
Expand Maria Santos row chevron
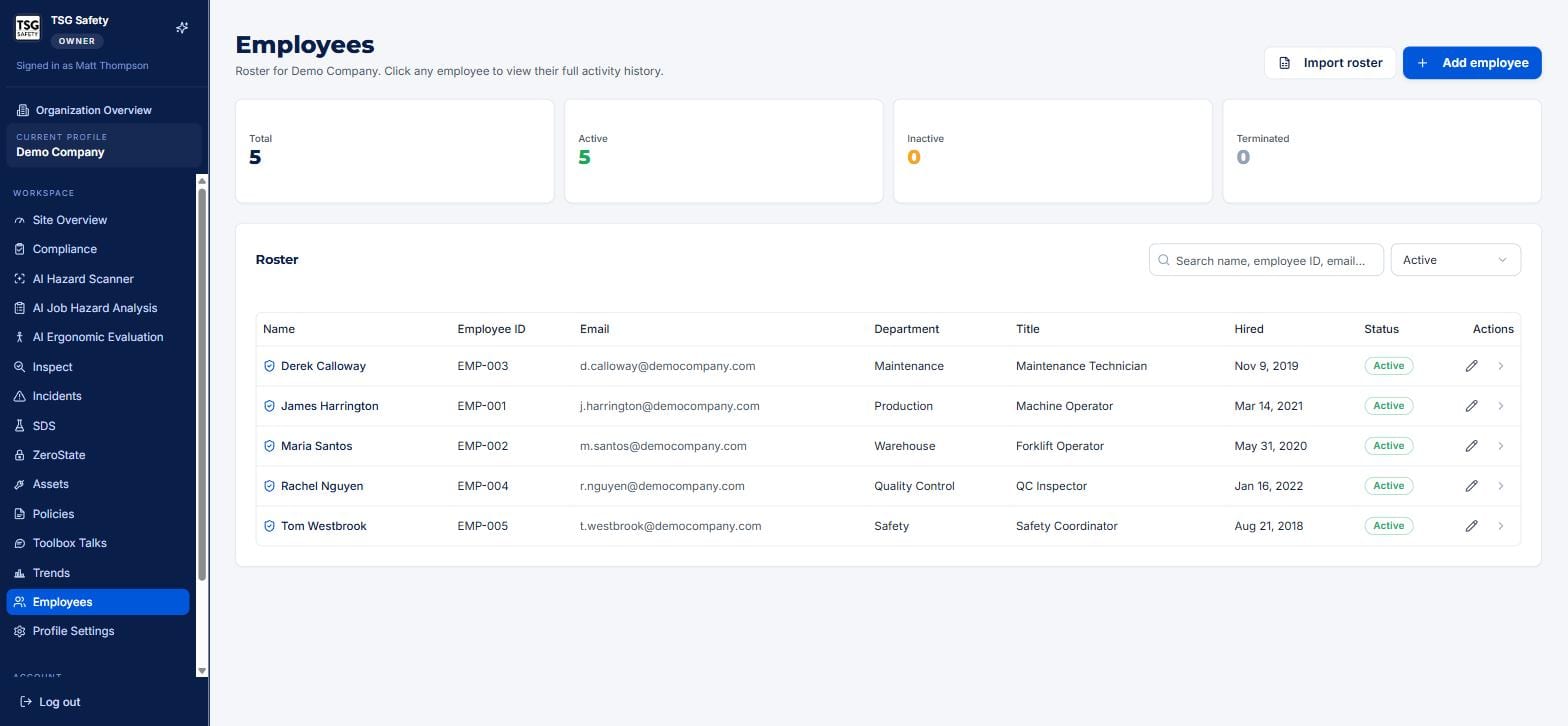(x=1501, y=446)
